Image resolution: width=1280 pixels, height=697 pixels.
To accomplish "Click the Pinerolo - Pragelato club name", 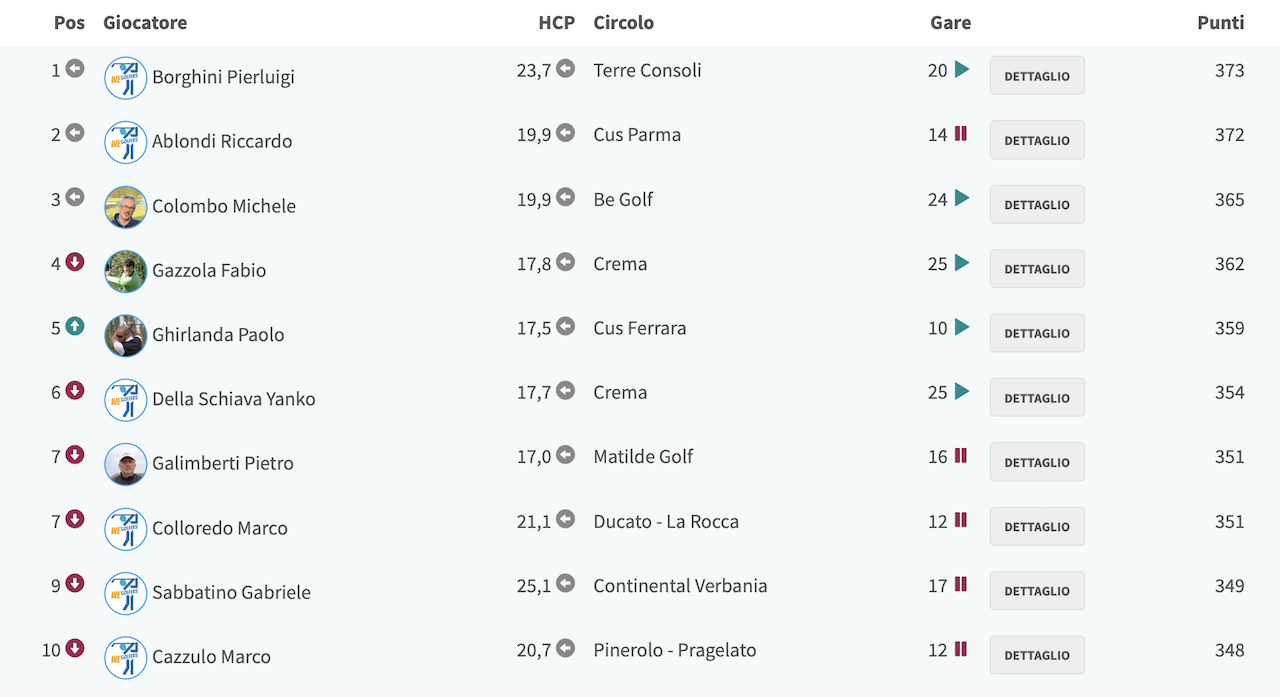I will [675, 650].
